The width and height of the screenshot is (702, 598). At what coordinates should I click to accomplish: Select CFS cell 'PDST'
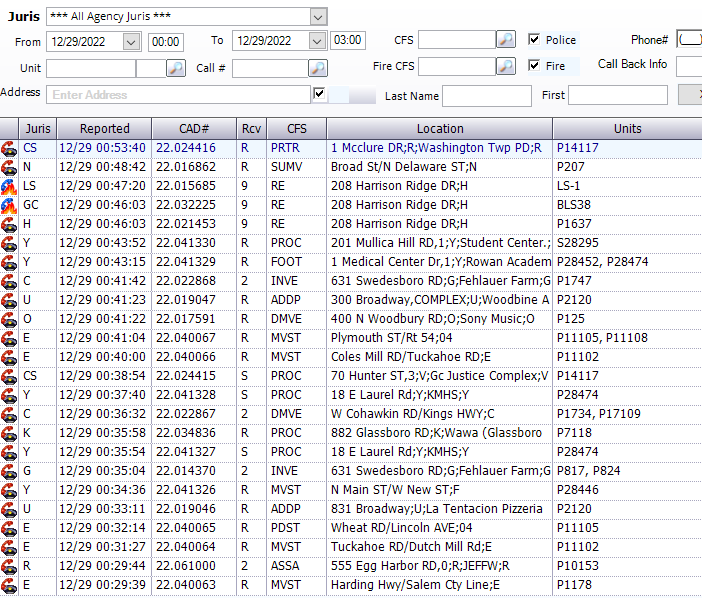[x=285, y=528]
